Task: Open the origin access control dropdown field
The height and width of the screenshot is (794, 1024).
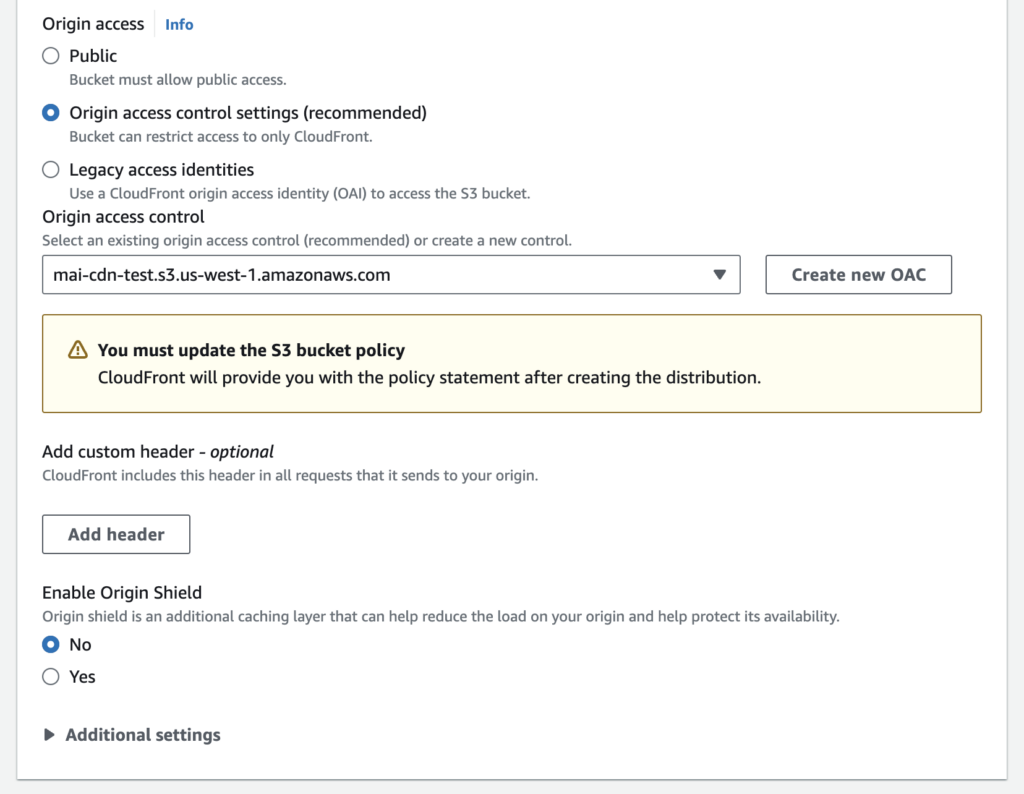Action: pyautogui.click(x=380, y=275)
